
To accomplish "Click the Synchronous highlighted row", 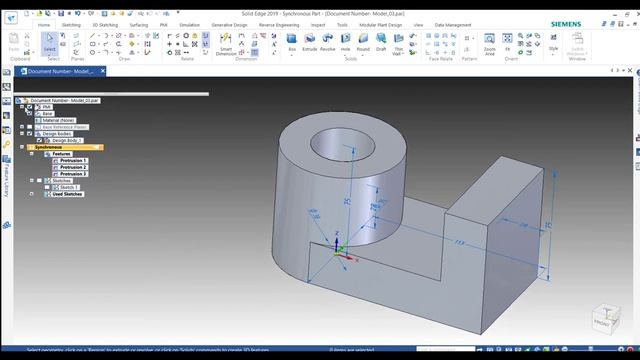I will pyautogui.click(x=65, y=147).
